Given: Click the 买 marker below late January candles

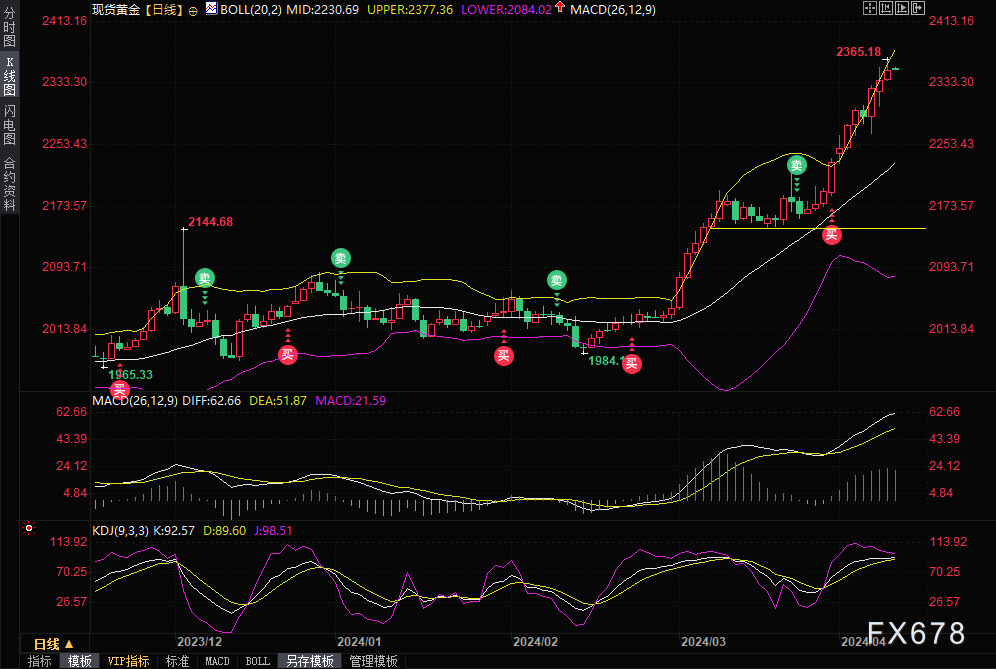Looking at the screenshot, I should (504, 356).
